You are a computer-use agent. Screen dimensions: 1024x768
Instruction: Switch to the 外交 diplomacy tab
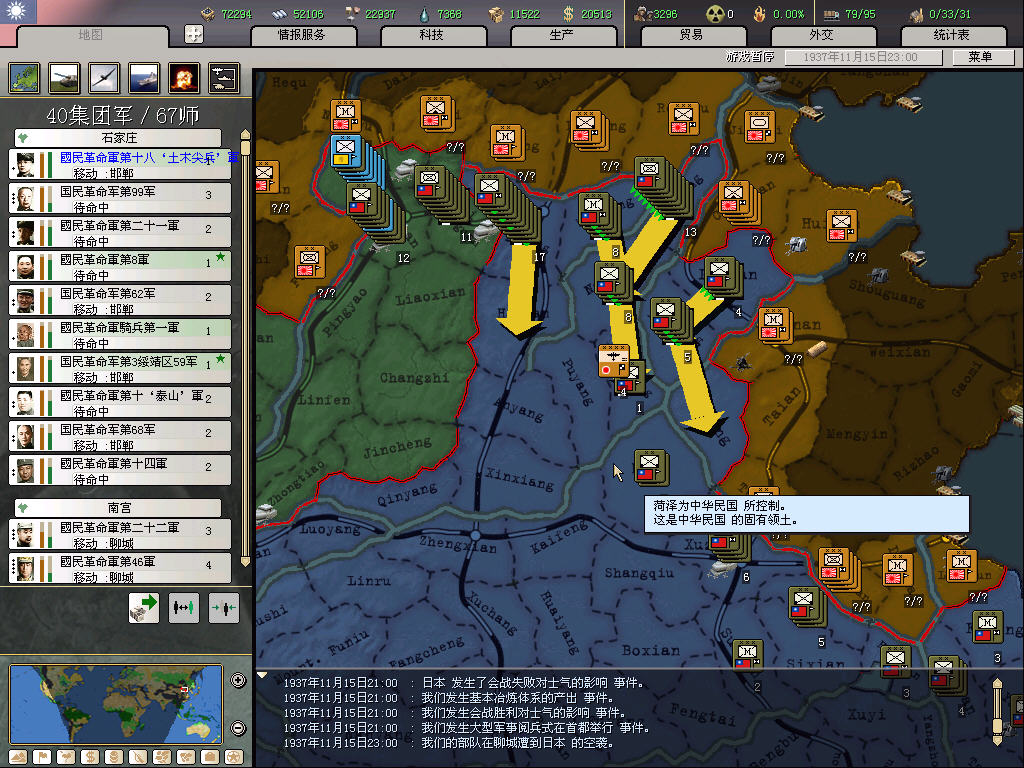click(x=820, y=35)
